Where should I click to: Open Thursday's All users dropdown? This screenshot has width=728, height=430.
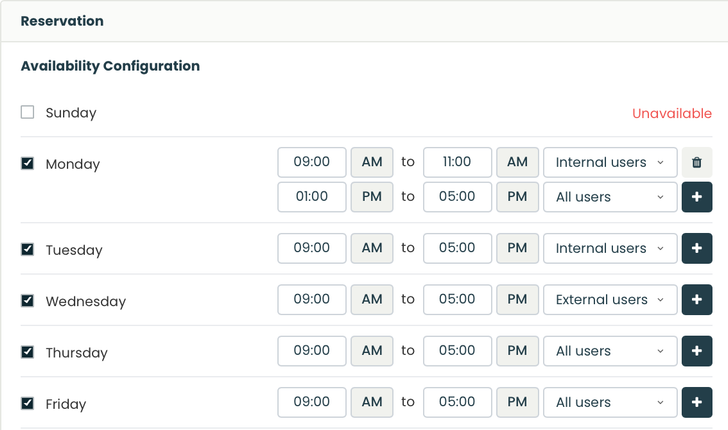point(610,351)
